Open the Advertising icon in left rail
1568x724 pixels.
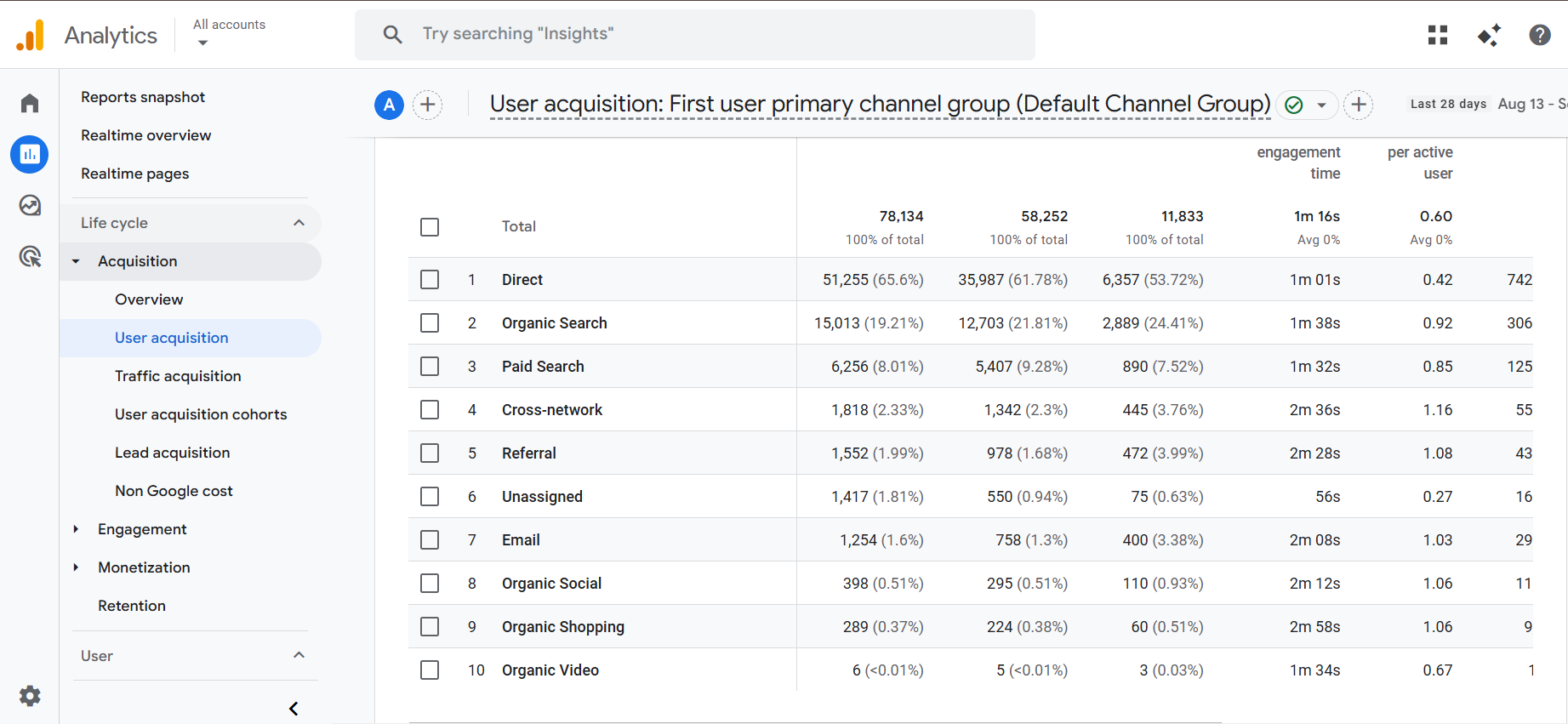(30, 256)
